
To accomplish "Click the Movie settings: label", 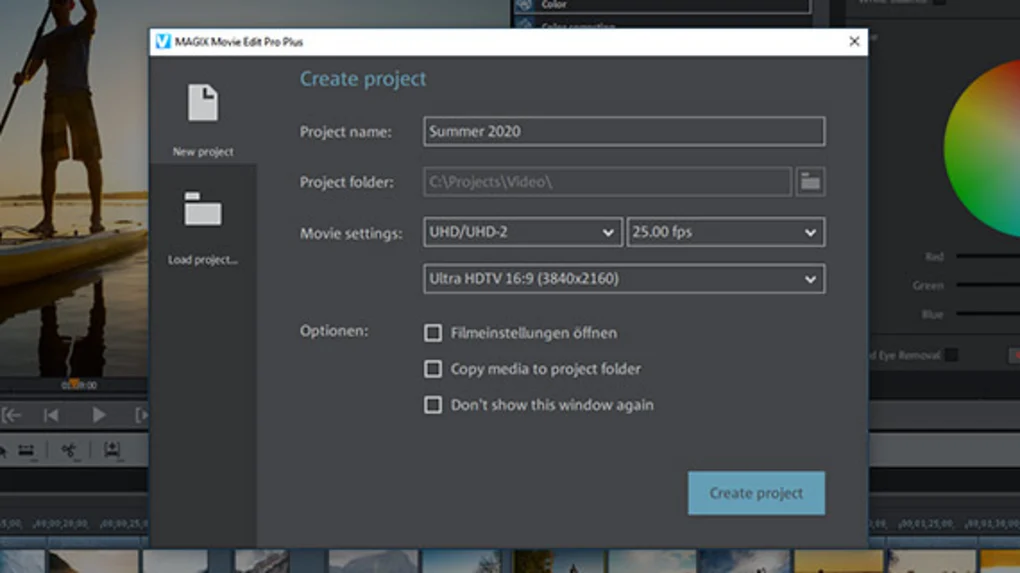I will pyautogui.click(x=351, y=233).
